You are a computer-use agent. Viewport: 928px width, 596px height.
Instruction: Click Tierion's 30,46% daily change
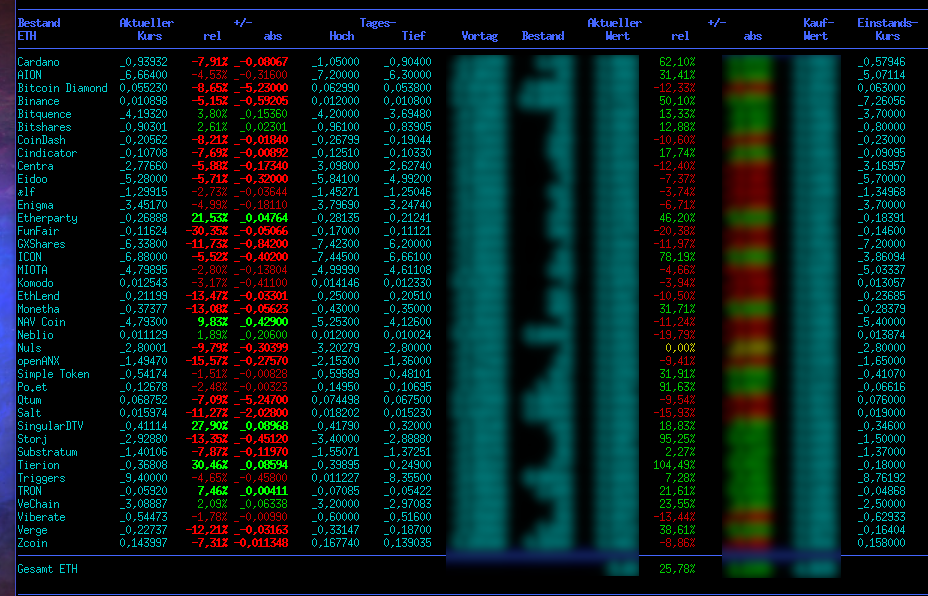(x=210, y=466)
